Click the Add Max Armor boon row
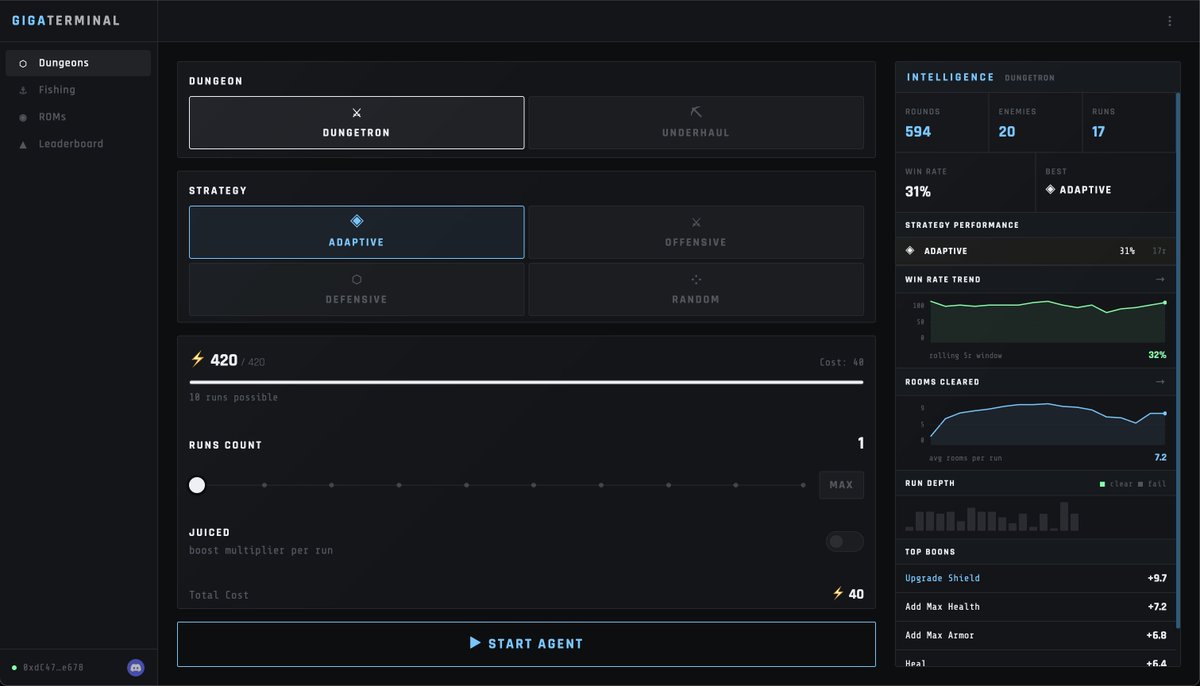 (1036, 635)
